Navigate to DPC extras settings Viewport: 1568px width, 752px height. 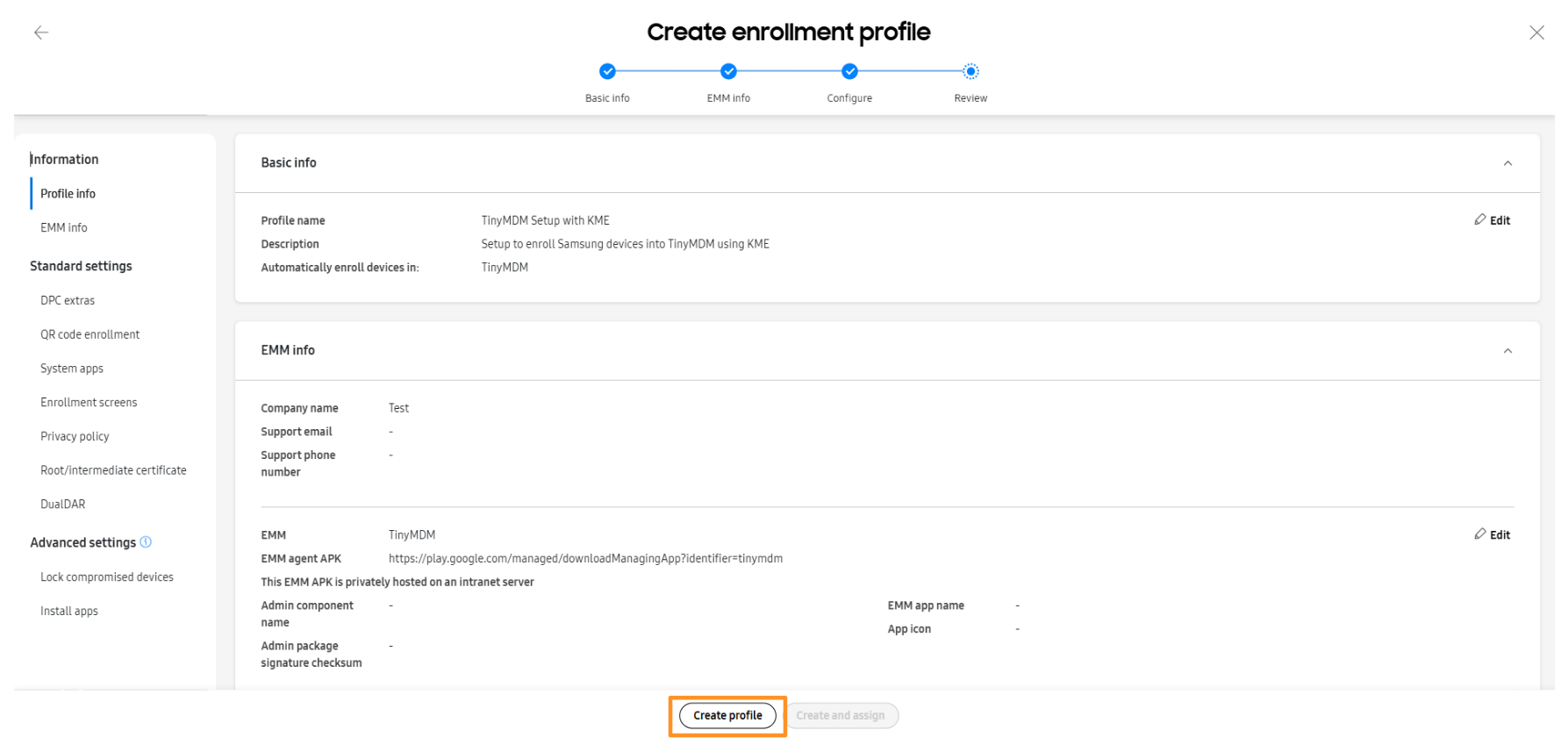pyautogui.click(x=68, y=301)
